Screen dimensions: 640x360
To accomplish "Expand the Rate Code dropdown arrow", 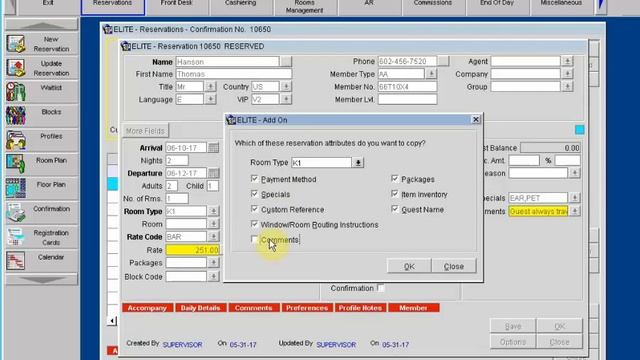I will pos(213,237).
